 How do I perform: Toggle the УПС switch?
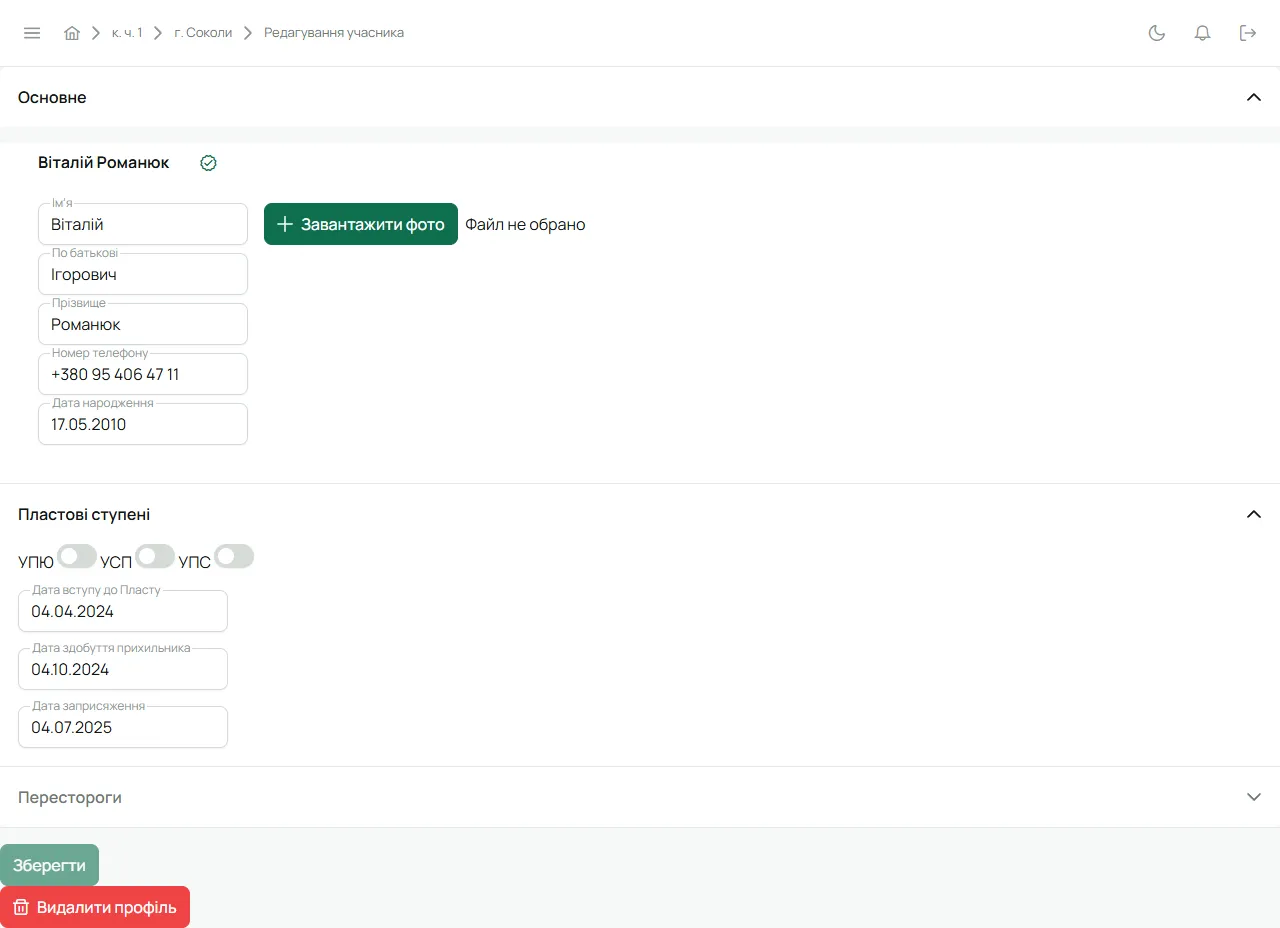point(234,556)
